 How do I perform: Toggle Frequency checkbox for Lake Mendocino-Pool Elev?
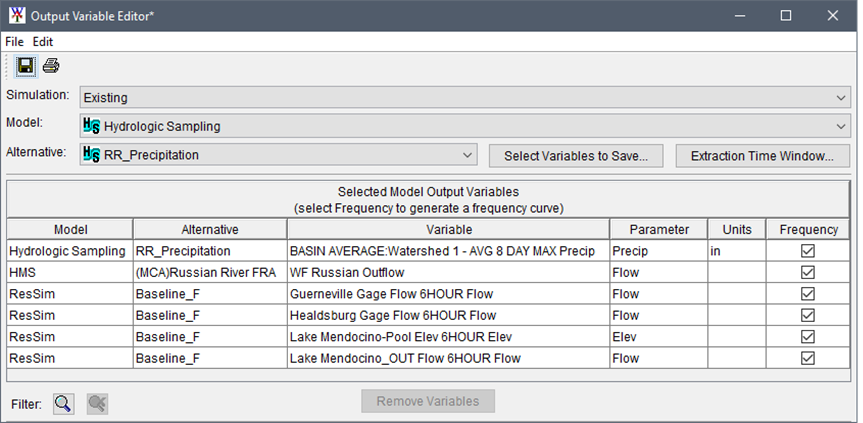click(x=807, y=337)
